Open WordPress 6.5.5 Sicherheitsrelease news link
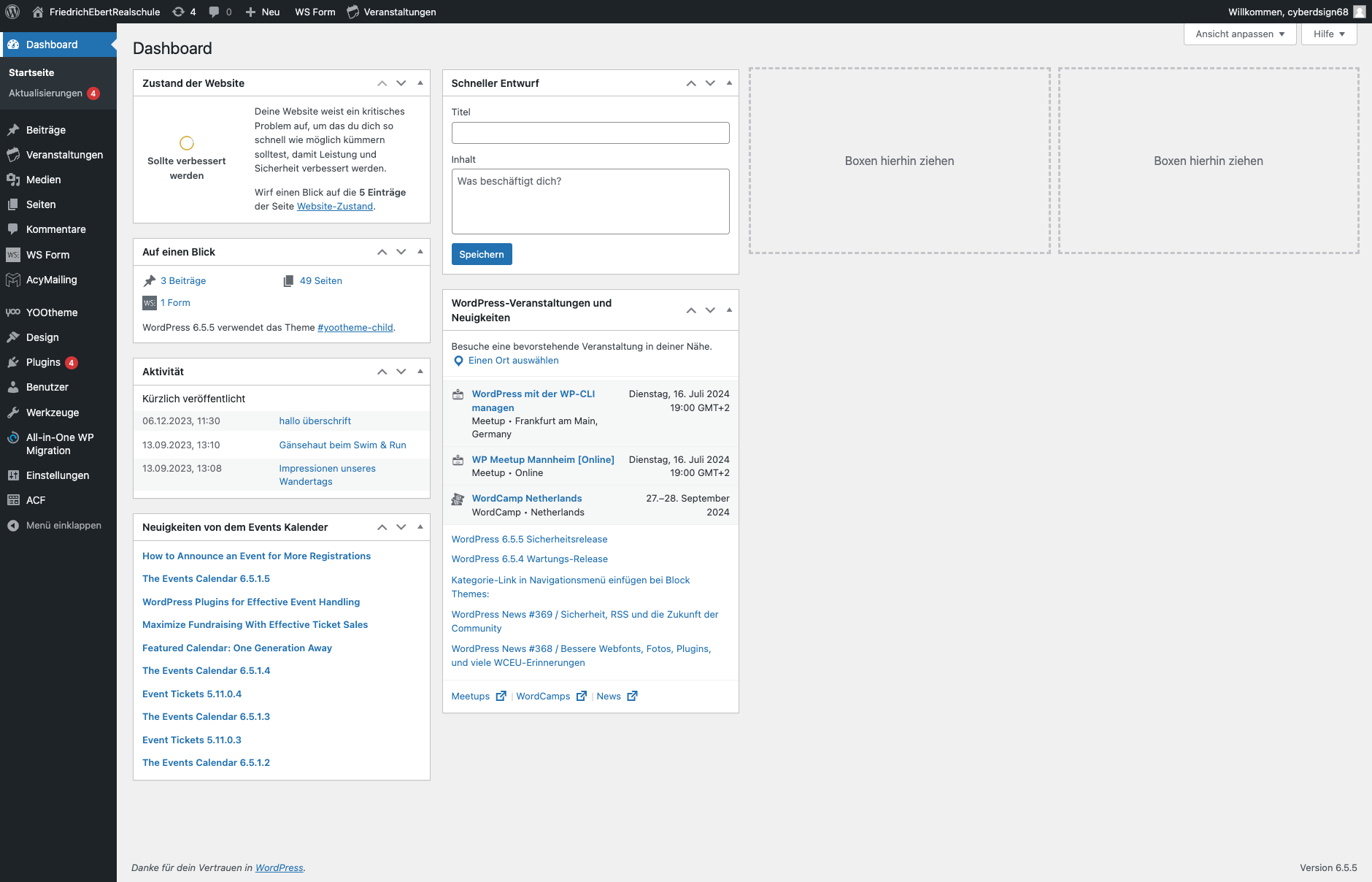 (x=529, y=540)
